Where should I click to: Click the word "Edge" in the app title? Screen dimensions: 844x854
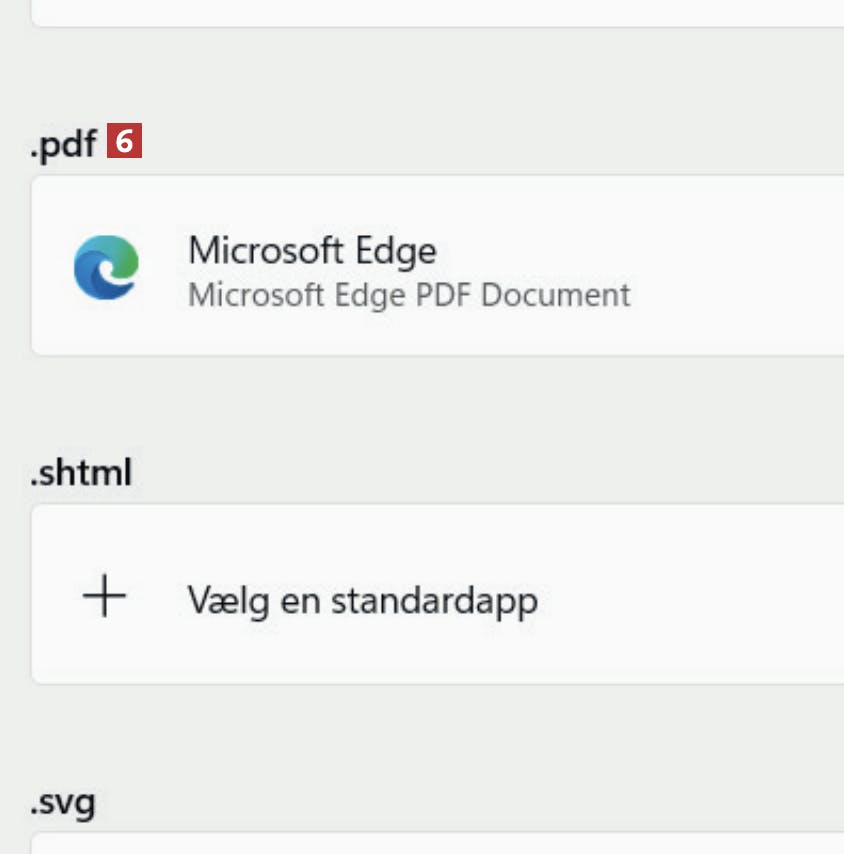pos(399,250)
